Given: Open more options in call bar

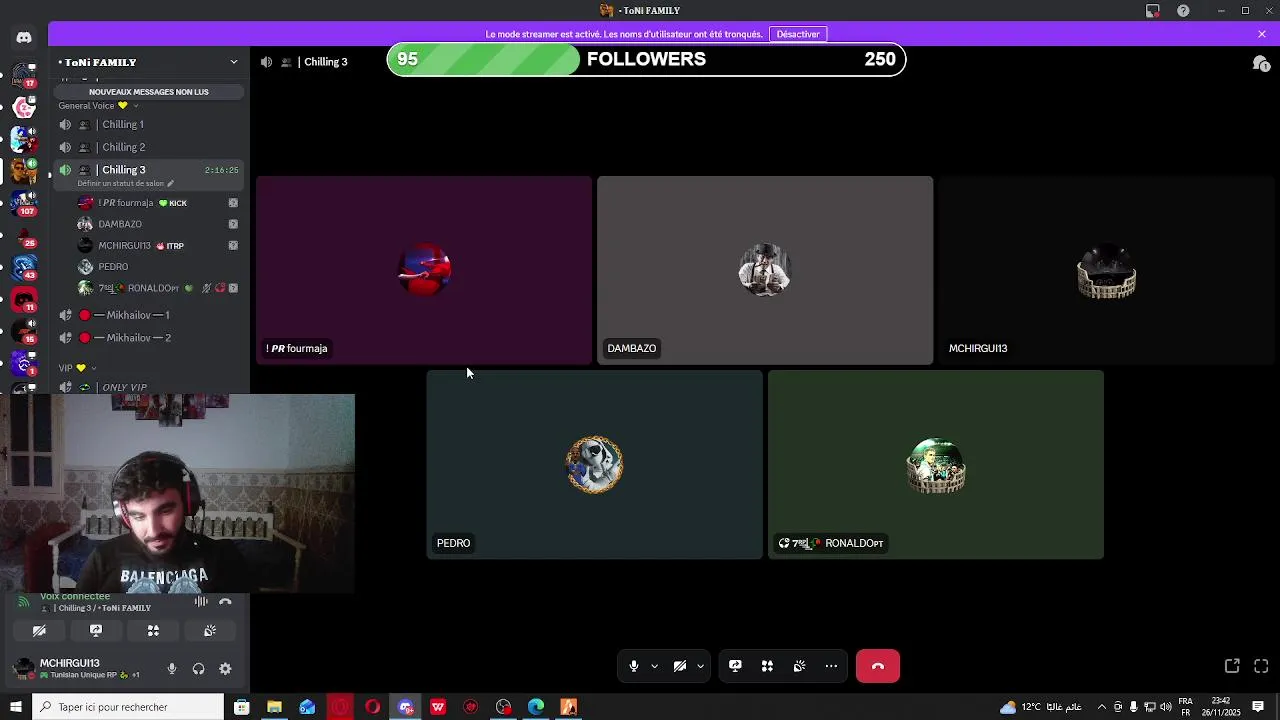Looking at the screenshot, I should [x=831, y=666].
